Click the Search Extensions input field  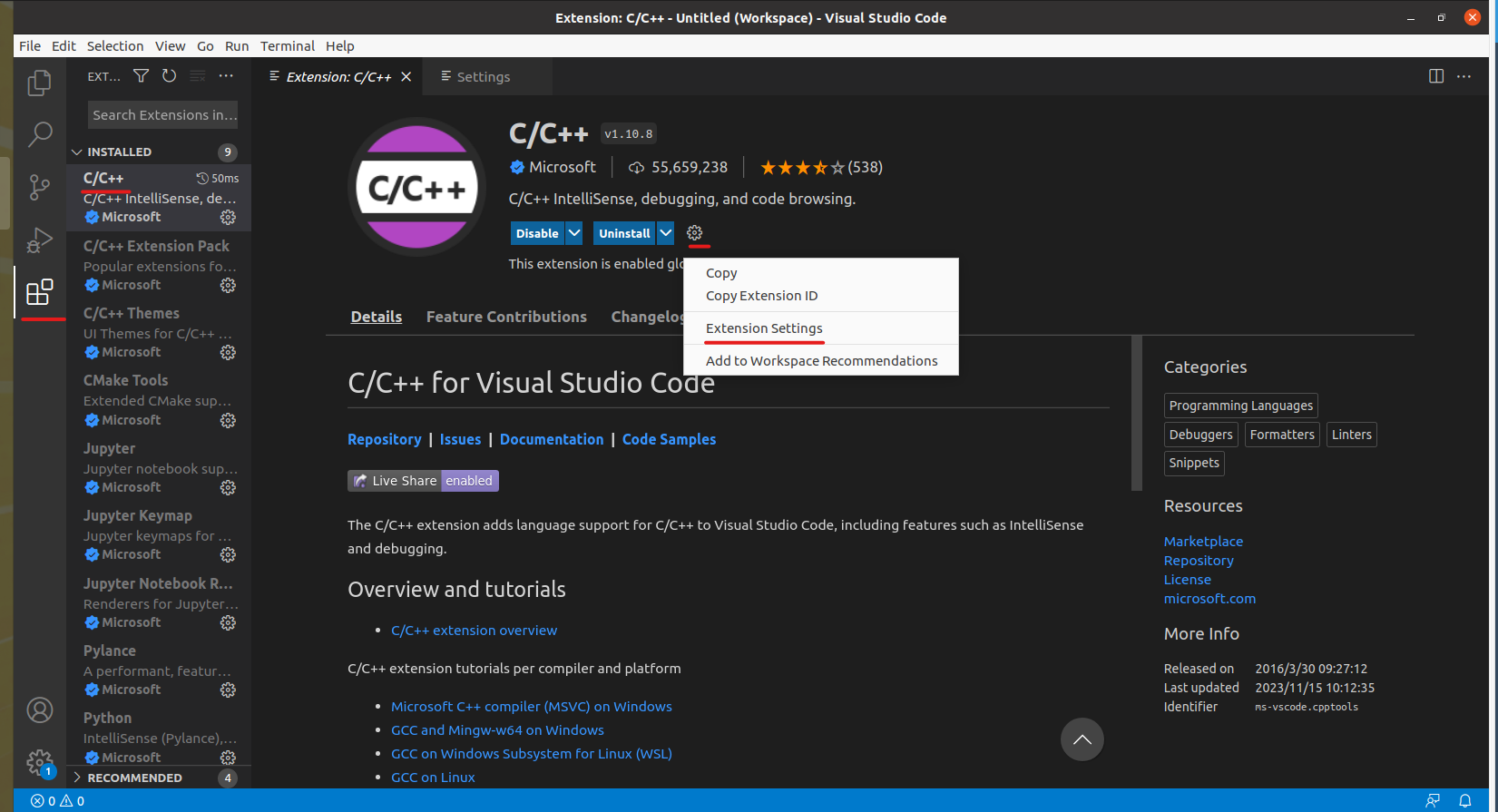pyautogui.click(x=163, y=115)
